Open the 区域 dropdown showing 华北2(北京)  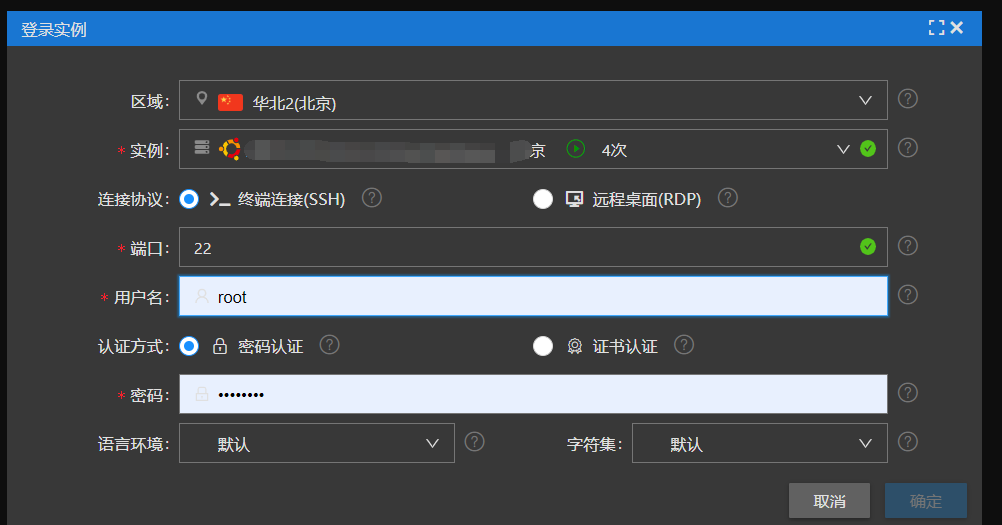[x=533, y=100]
